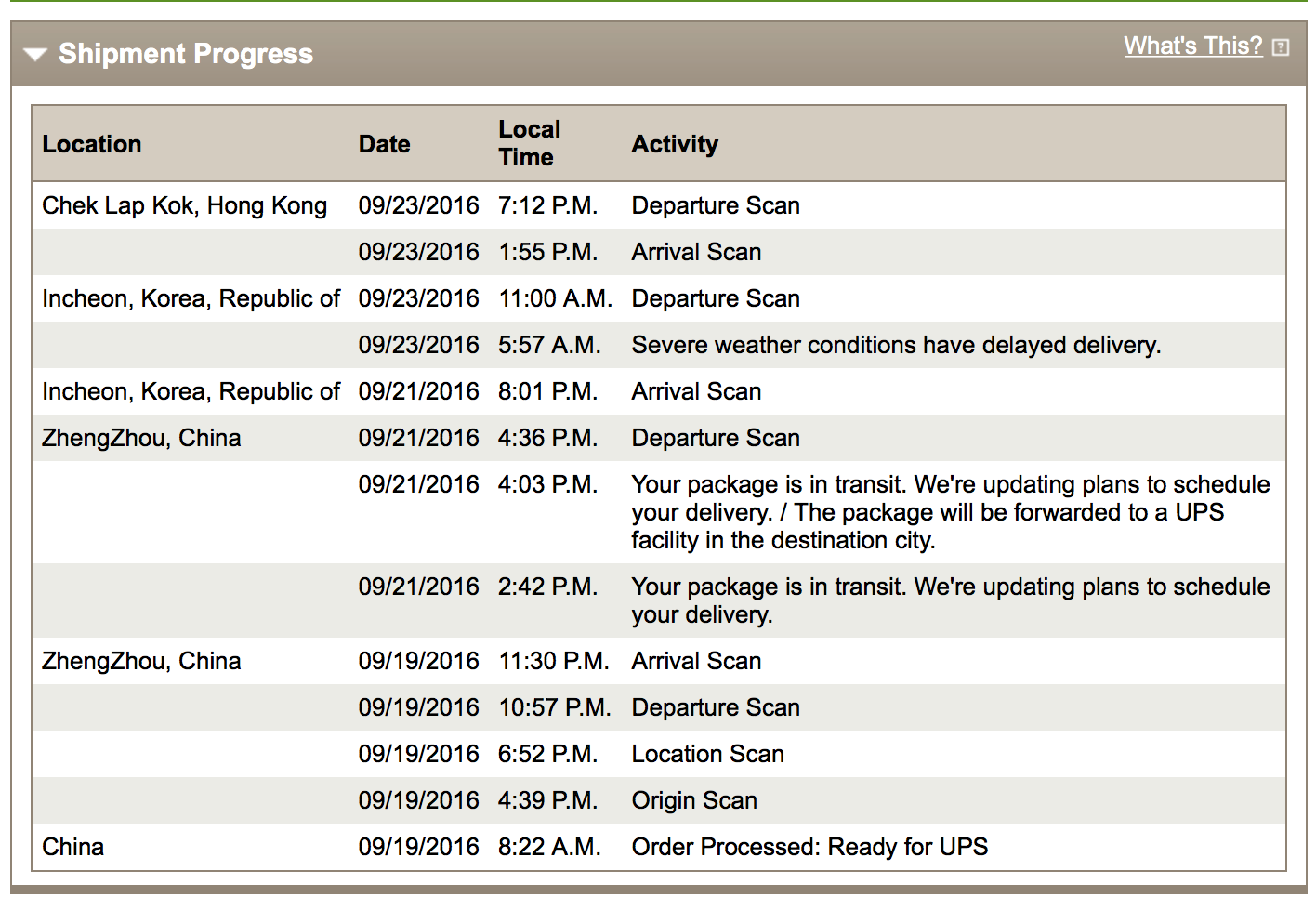This screenshot has width=1316, height=910.
Task: Click the Location Scan activity entry
Action: [x=708, y=754]
